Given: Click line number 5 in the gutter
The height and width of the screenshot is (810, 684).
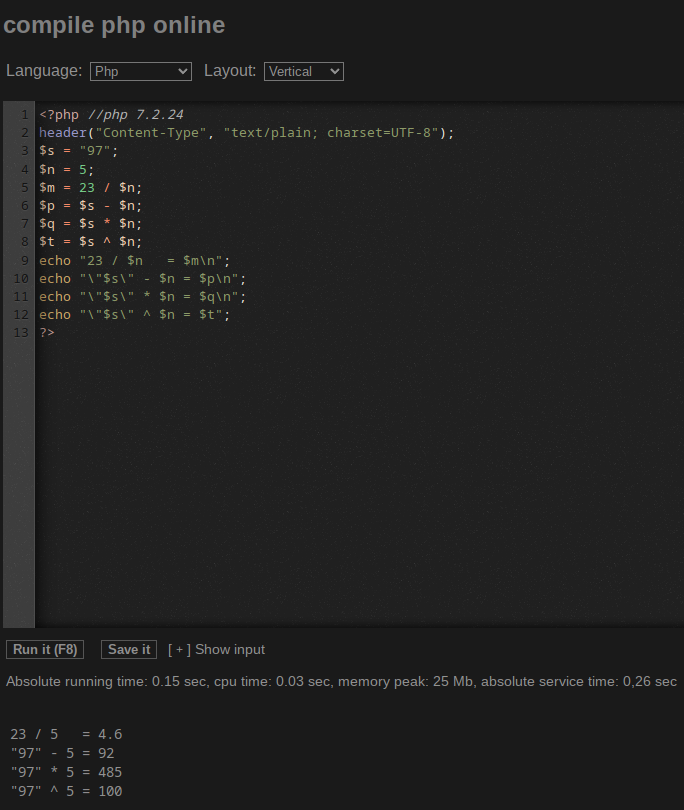Looking at the screenshot, I should click(24, 188).
